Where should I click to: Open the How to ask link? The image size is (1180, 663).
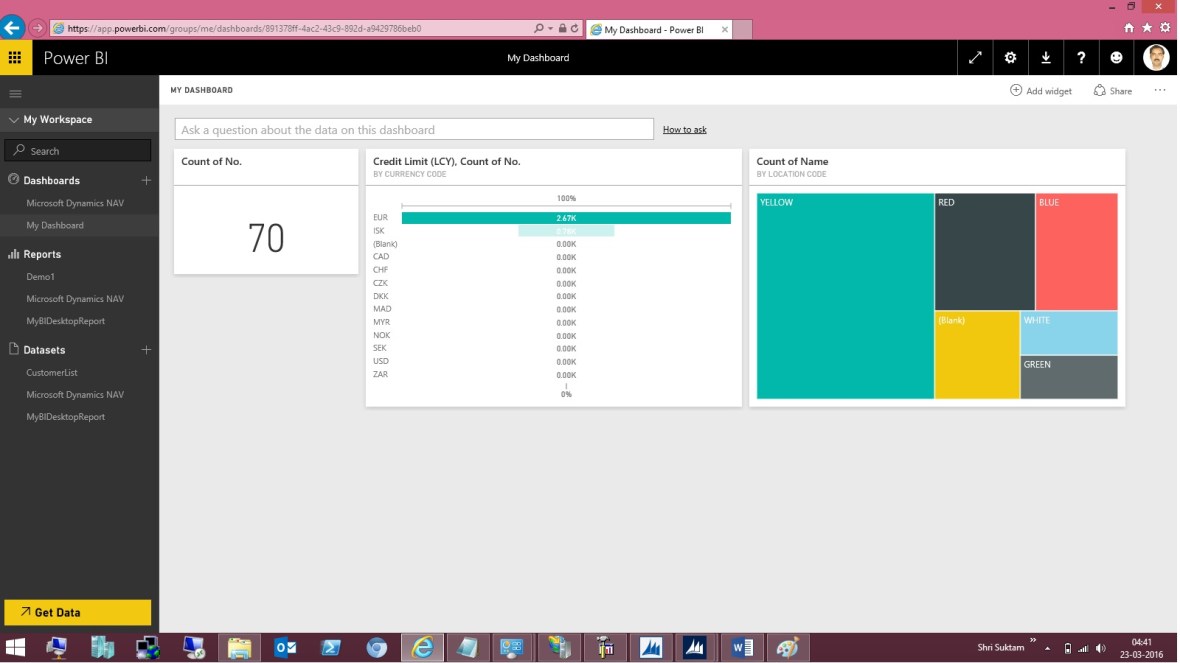(x=684, y=129)
